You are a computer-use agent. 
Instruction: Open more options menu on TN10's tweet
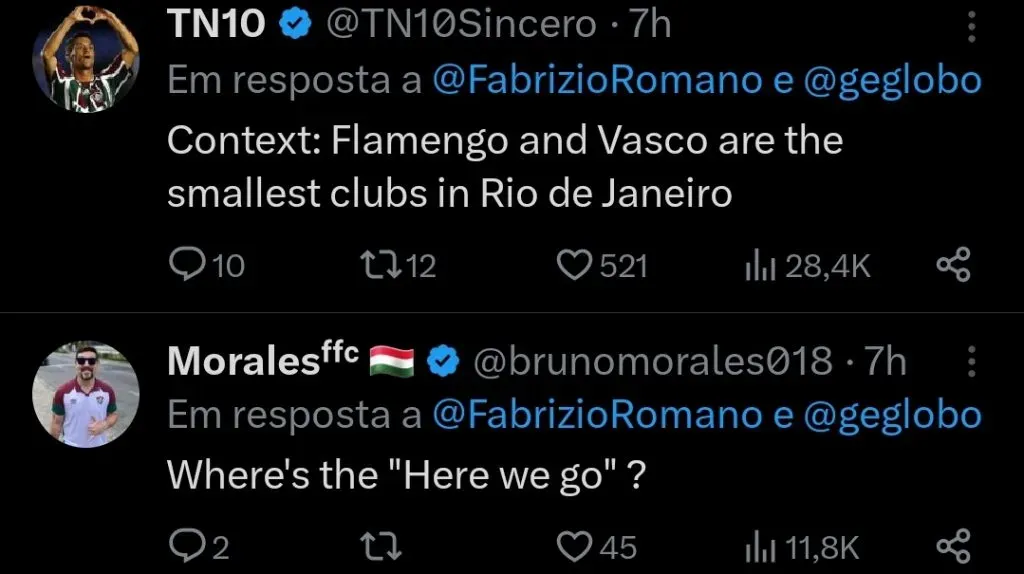tap(971, 27)
